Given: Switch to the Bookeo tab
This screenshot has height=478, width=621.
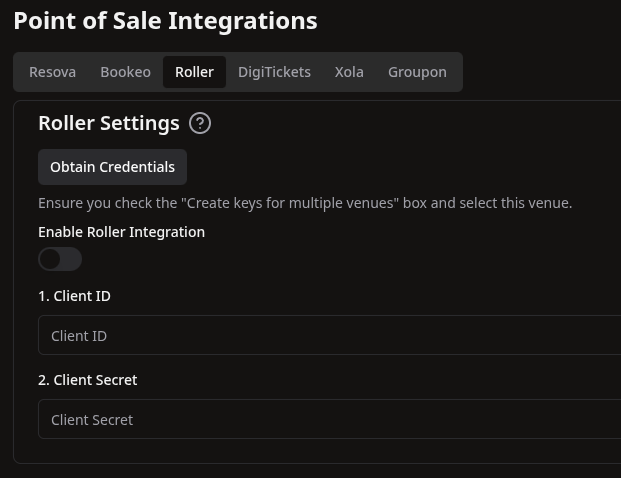Looking at the screenshot, I should pyautogui.click(x=126, y=72).
